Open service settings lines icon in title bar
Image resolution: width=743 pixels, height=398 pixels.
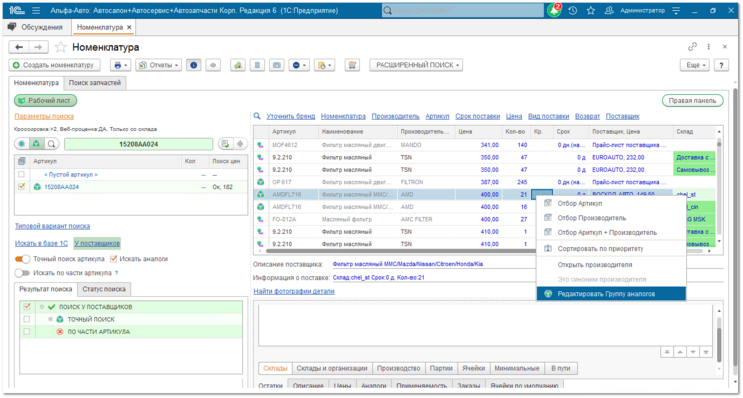[x=676, y=10]
